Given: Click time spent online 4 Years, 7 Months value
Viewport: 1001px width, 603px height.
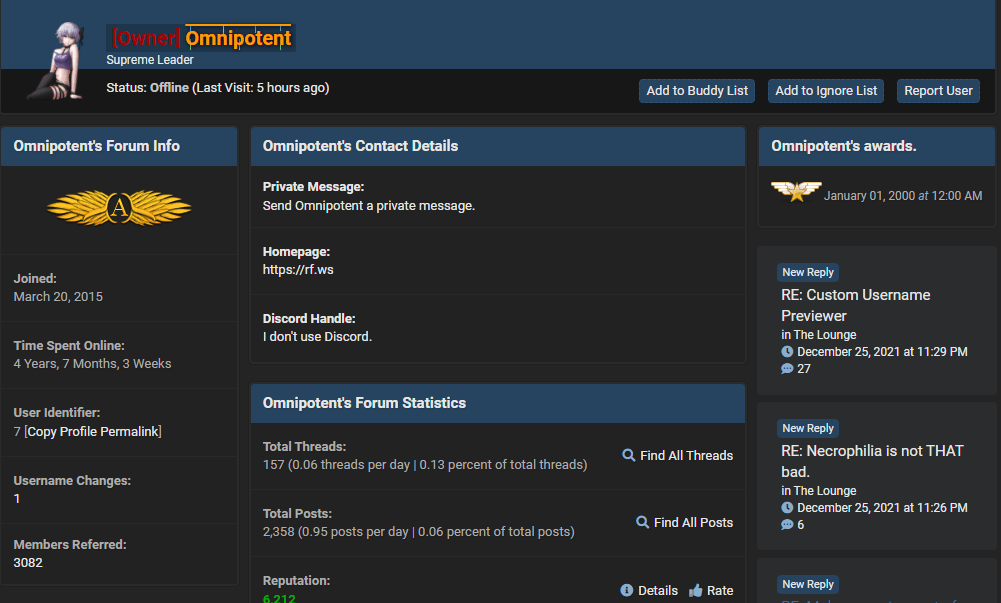Looking at the screenshot, I should (x=93, y=364).
